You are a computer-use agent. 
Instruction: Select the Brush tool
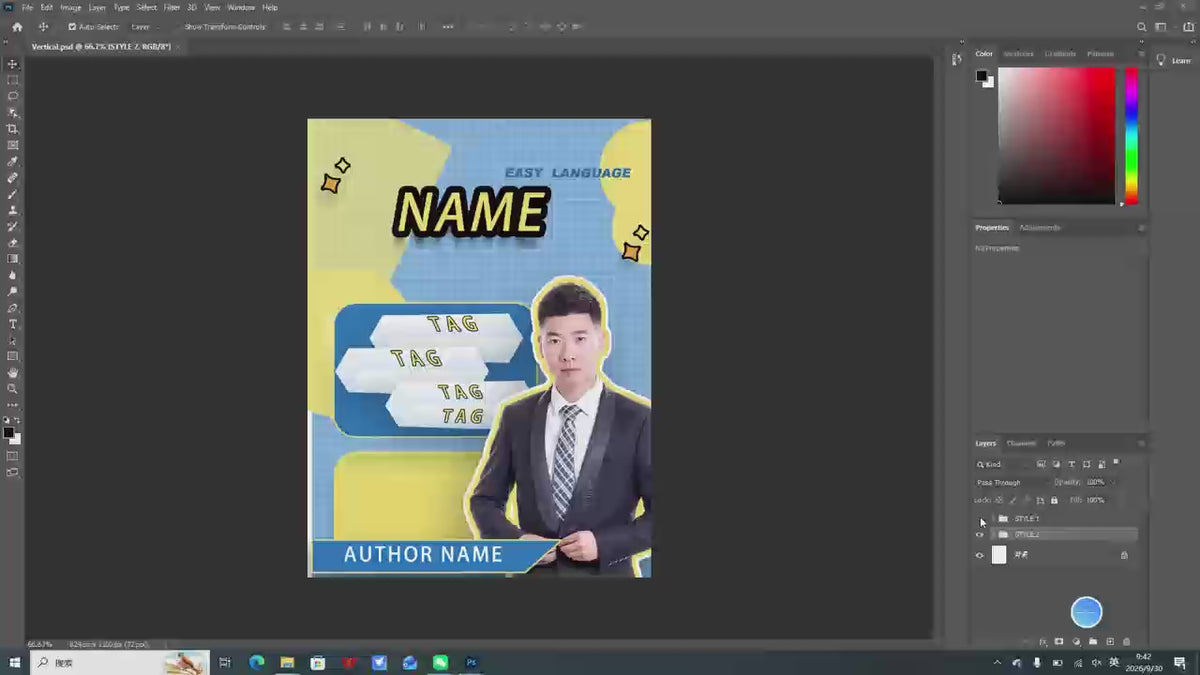[x=12, y=194]
